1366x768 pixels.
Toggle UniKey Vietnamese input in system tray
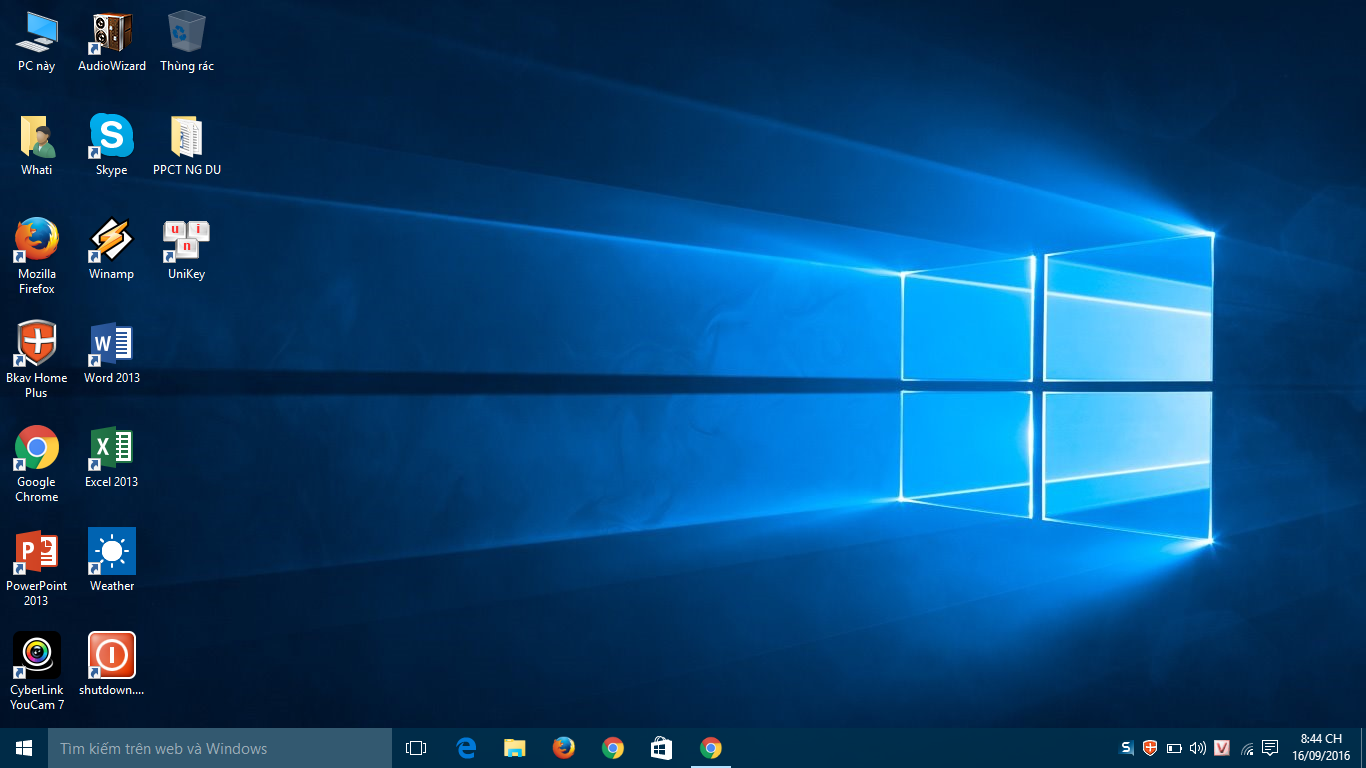tap(1221, 748)
